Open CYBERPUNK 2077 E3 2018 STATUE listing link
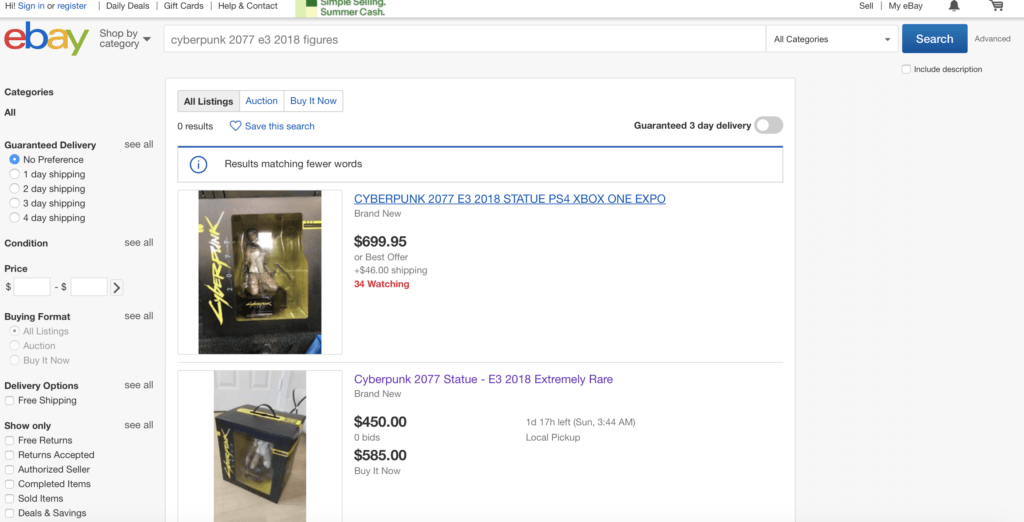1024x522 pixels. point(510,199)
